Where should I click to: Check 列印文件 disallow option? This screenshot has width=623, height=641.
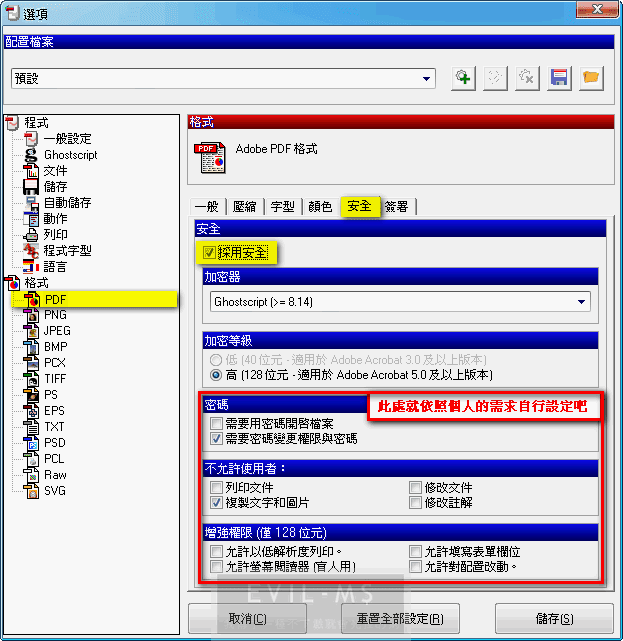pyautogui.click(x=216, y=487)
